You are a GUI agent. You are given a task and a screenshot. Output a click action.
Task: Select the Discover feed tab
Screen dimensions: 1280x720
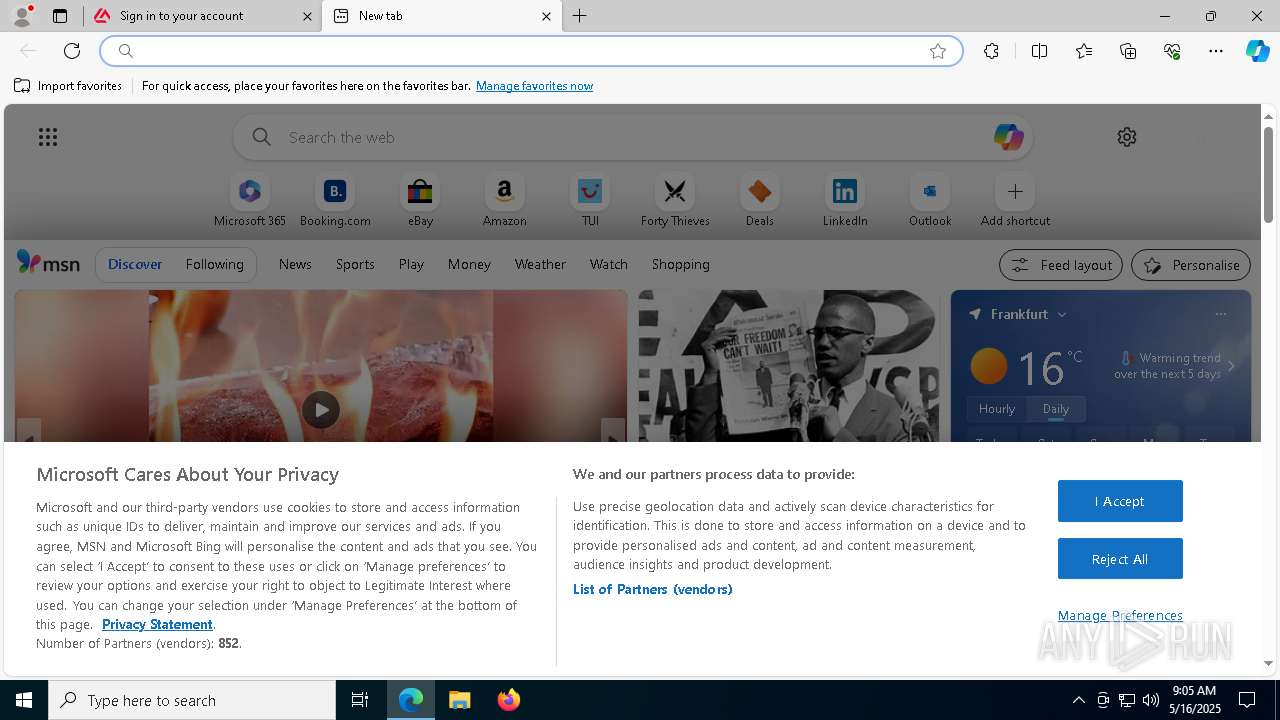135,264
